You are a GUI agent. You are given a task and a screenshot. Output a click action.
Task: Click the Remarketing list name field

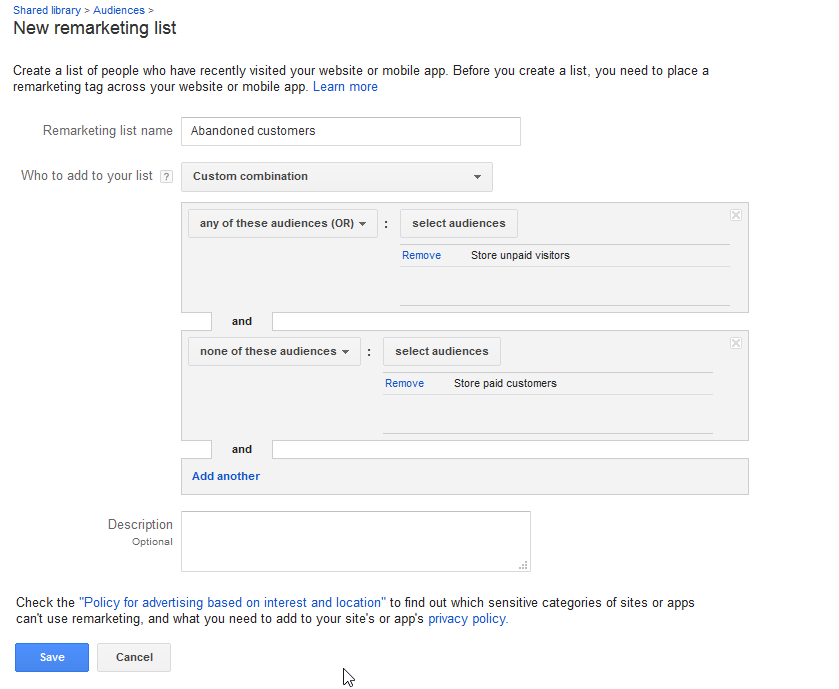coord(350,131)
